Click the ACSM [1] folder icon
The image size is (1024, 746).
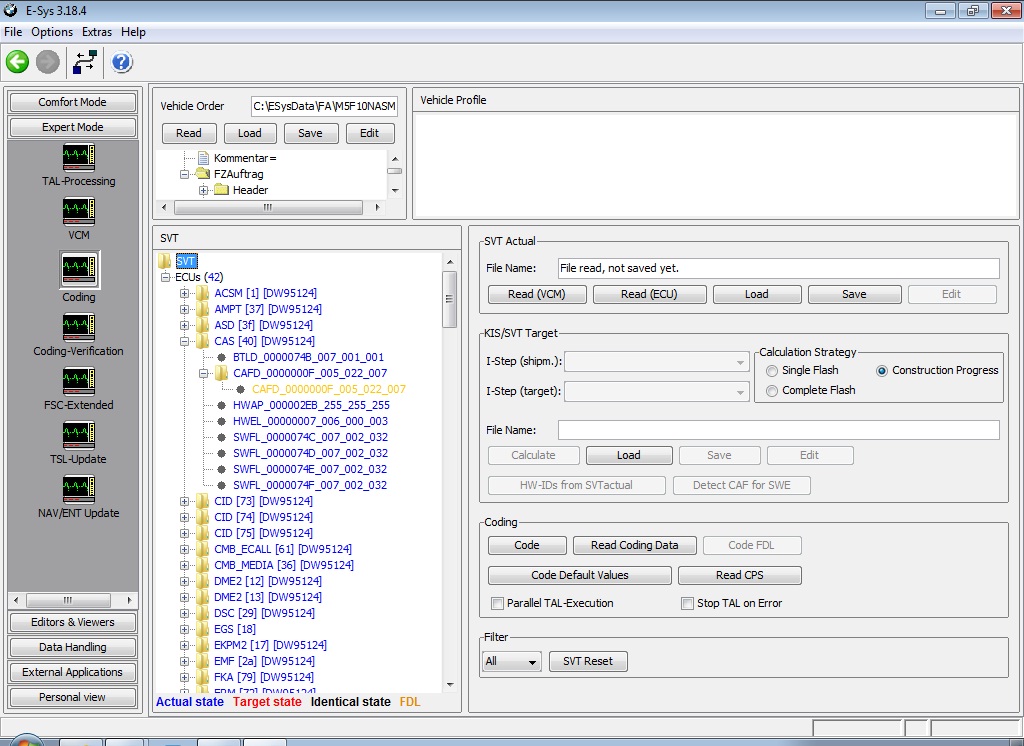pos(202,293)
